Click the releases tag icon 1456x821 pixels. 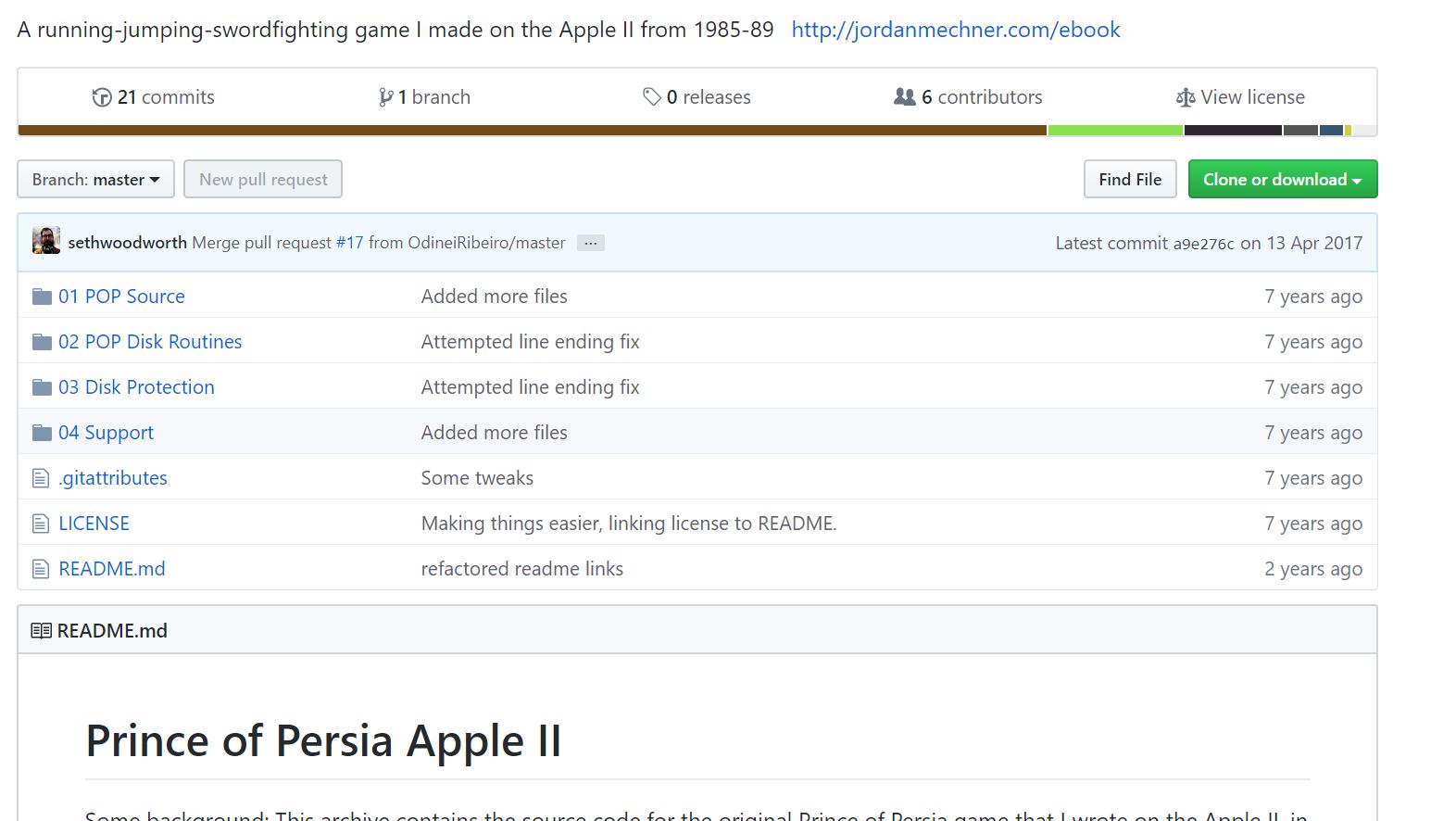click(652, 97)
